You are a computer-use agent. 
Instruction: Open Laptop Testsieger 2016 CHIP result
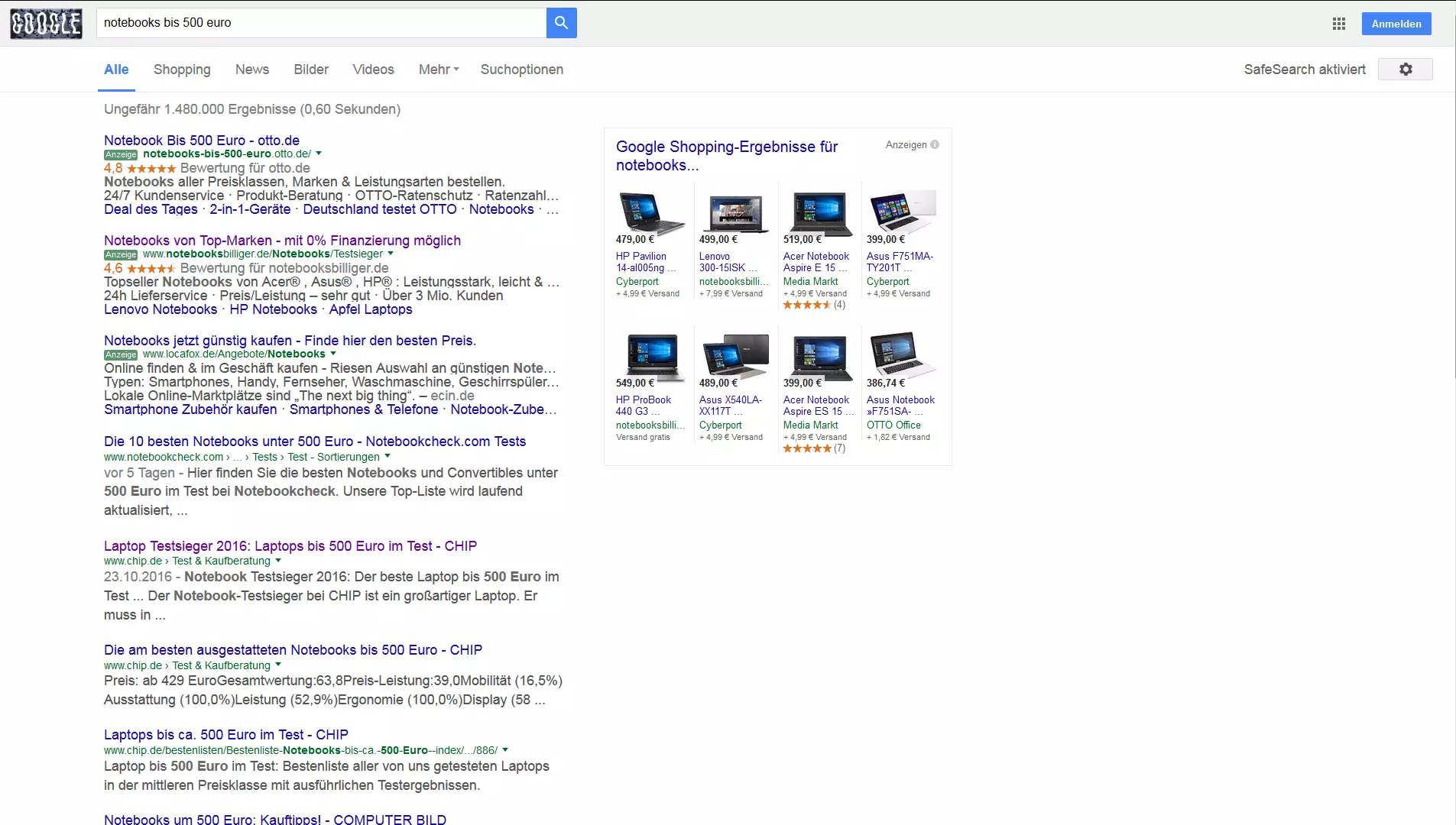point(290,546)
